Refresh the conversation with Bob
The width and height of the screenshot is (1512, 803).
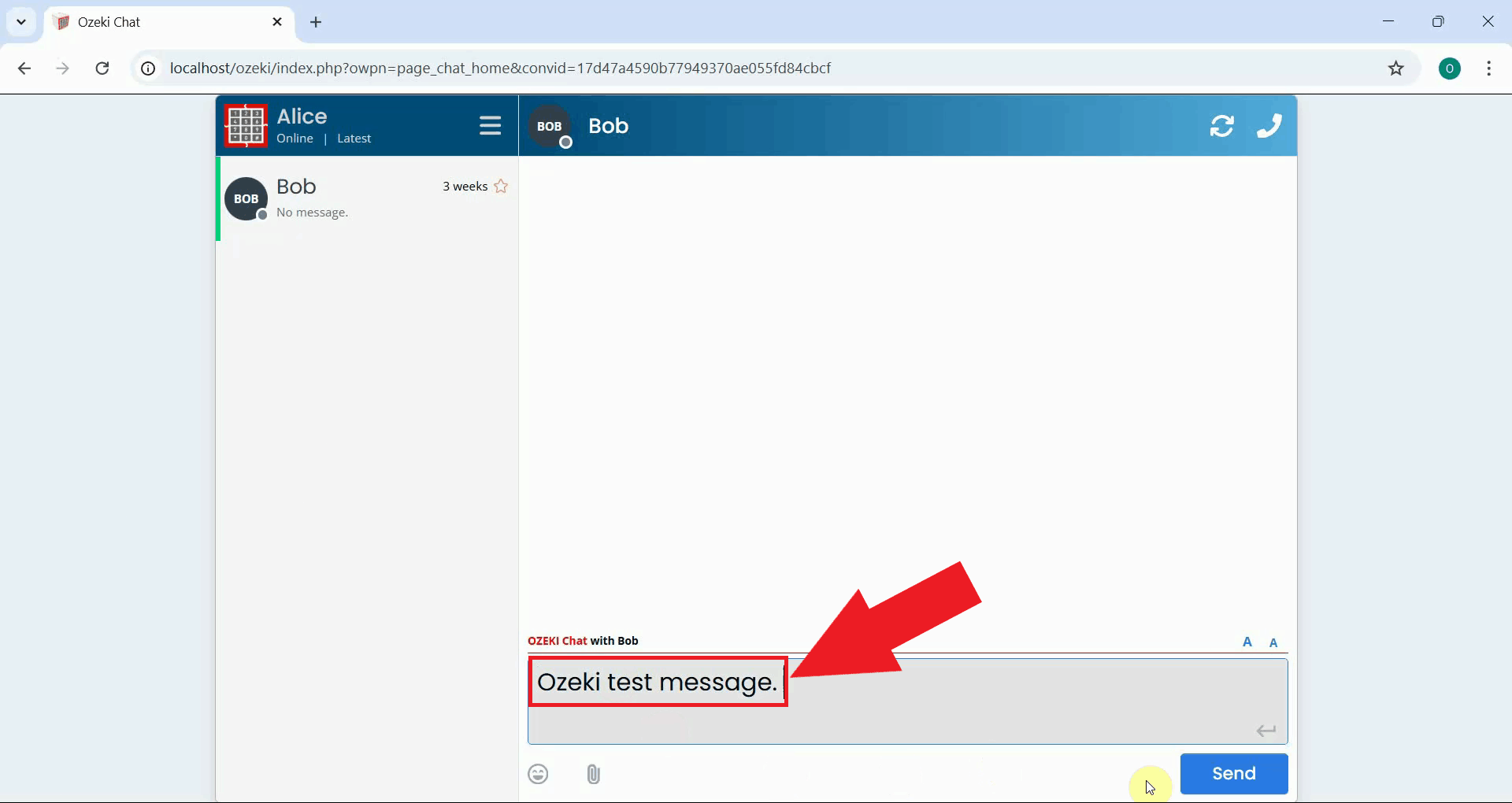1221,125
